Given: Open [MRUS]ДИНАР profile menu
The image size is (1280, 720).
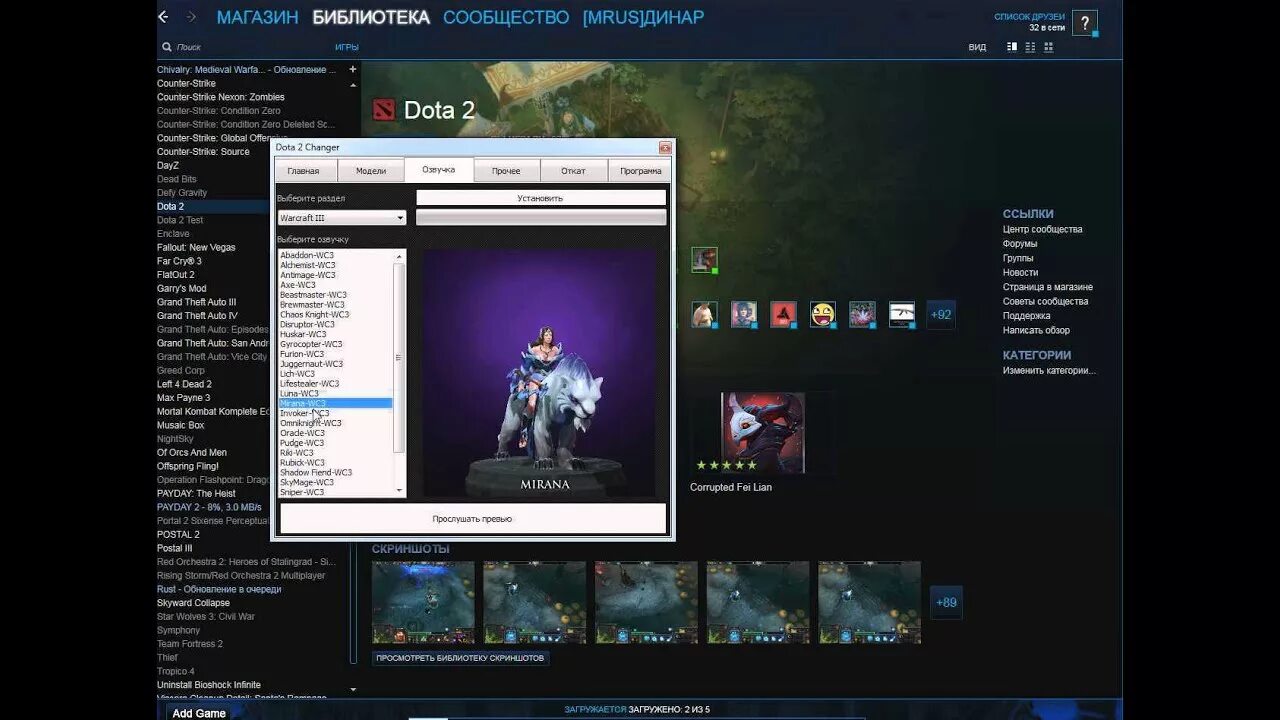Looking at the screenshot, I should [643, 17].
